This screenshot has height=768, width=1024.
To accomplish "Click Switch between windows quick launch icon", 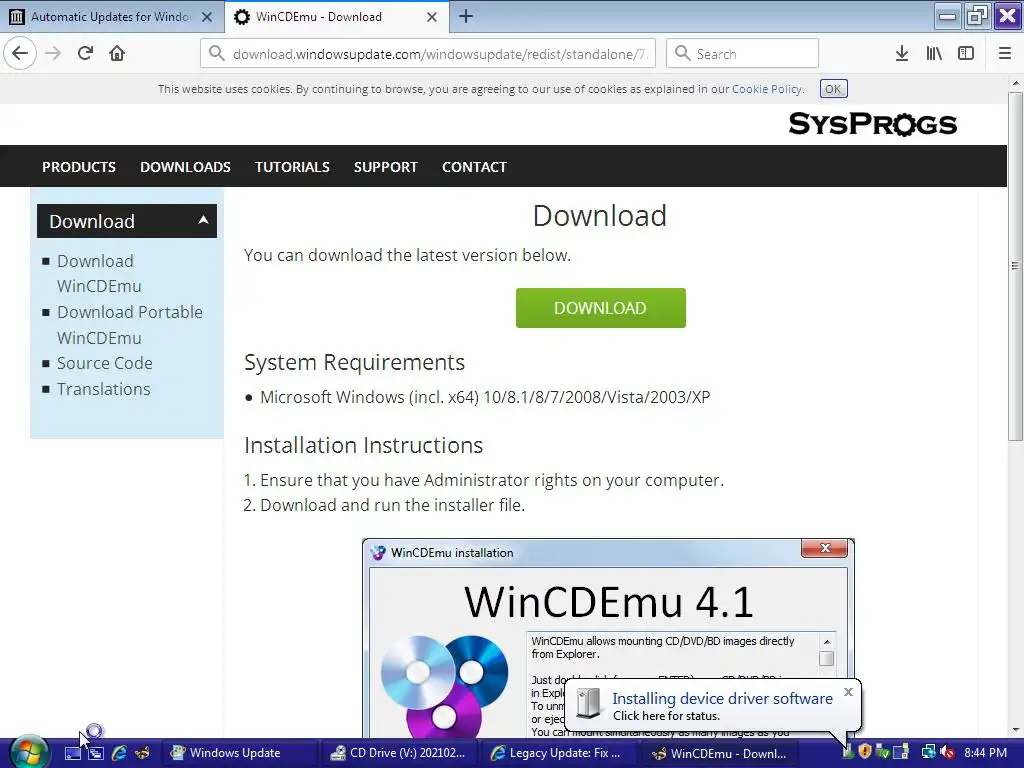I will [x=96, y=753].
